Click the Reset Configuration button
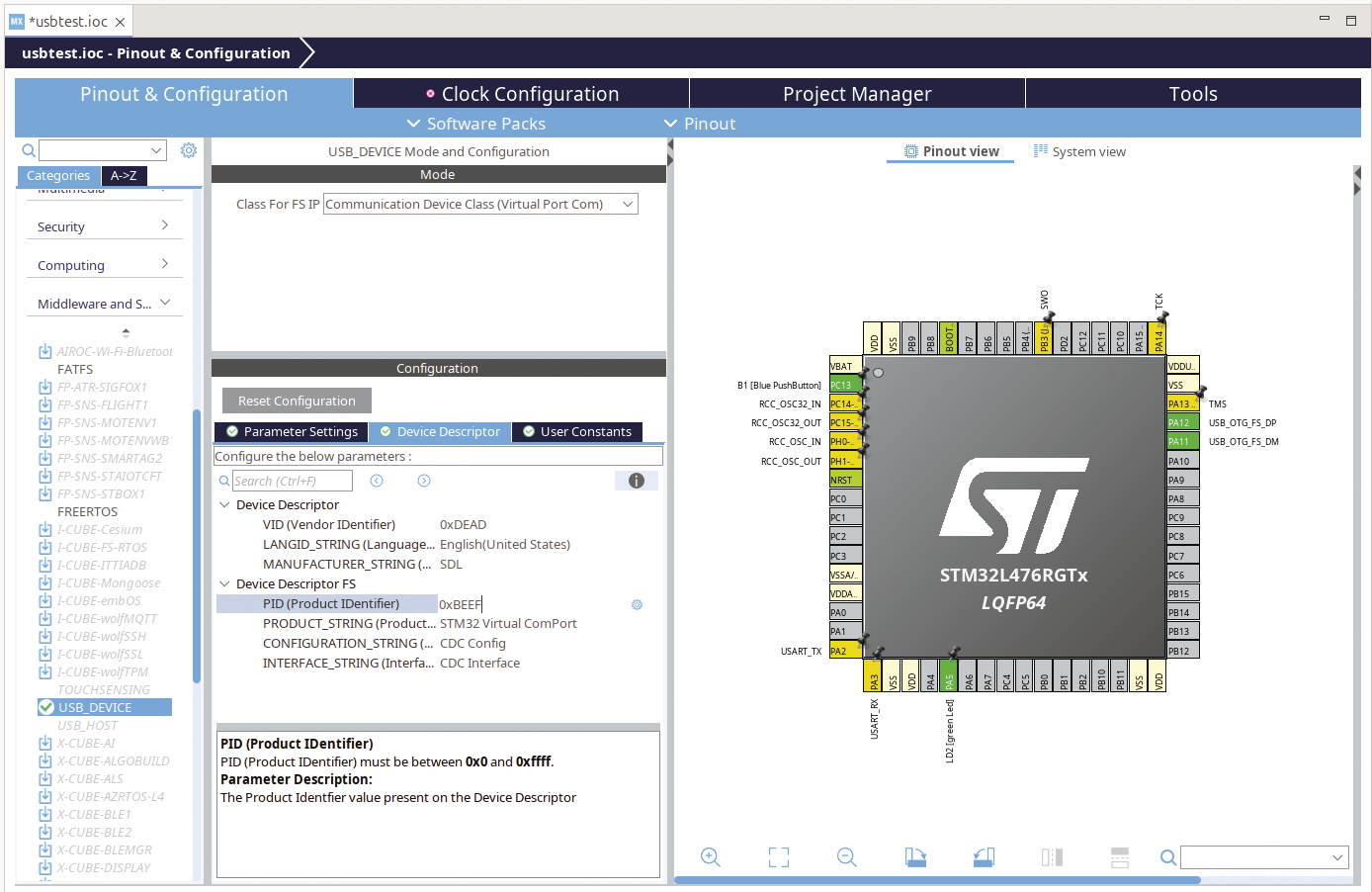This screenshot has width=1372, height=892. point(297,401)
